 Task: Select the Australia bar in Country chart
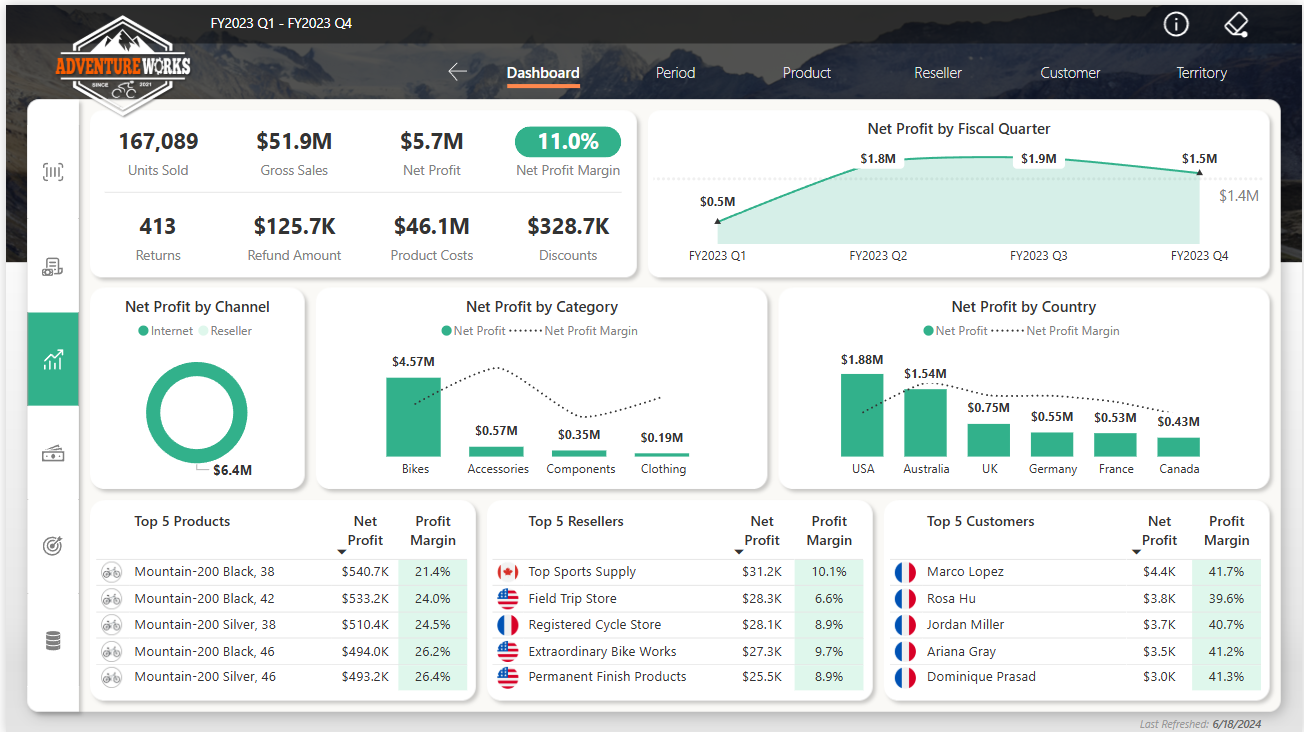coord(925,423)
